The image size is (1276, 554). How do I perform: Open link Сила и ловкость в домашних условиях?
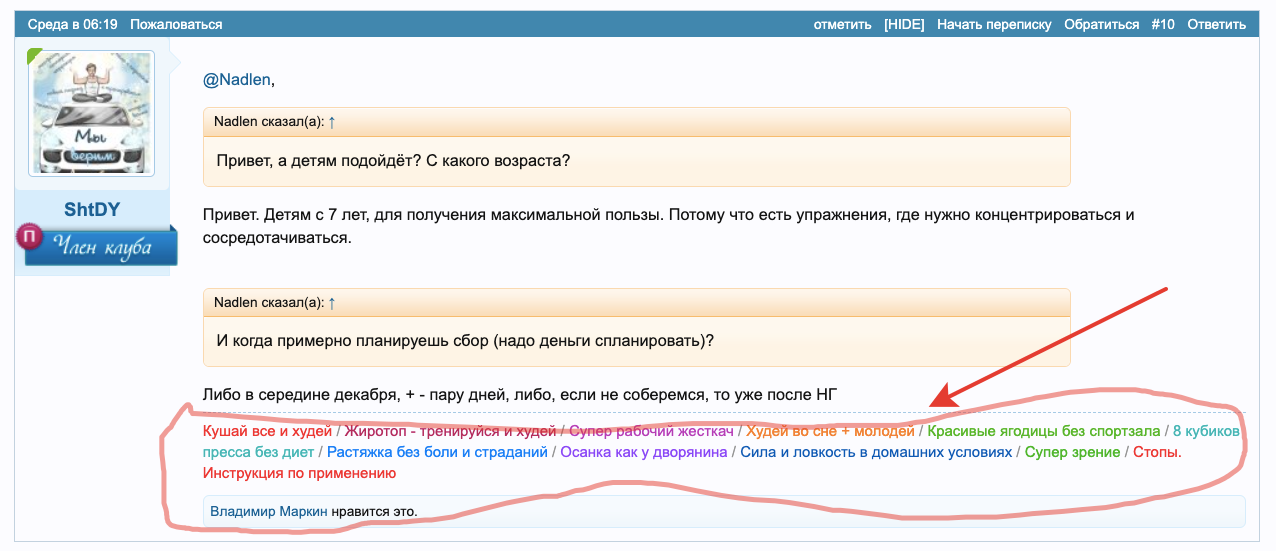(x=876, y=452)
